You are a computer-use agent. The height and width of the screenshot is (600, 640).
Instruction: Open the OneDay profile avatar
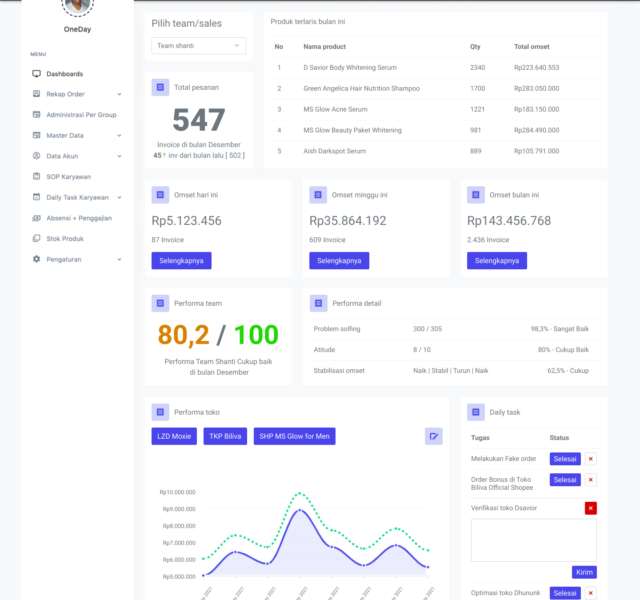click(78, 6)
